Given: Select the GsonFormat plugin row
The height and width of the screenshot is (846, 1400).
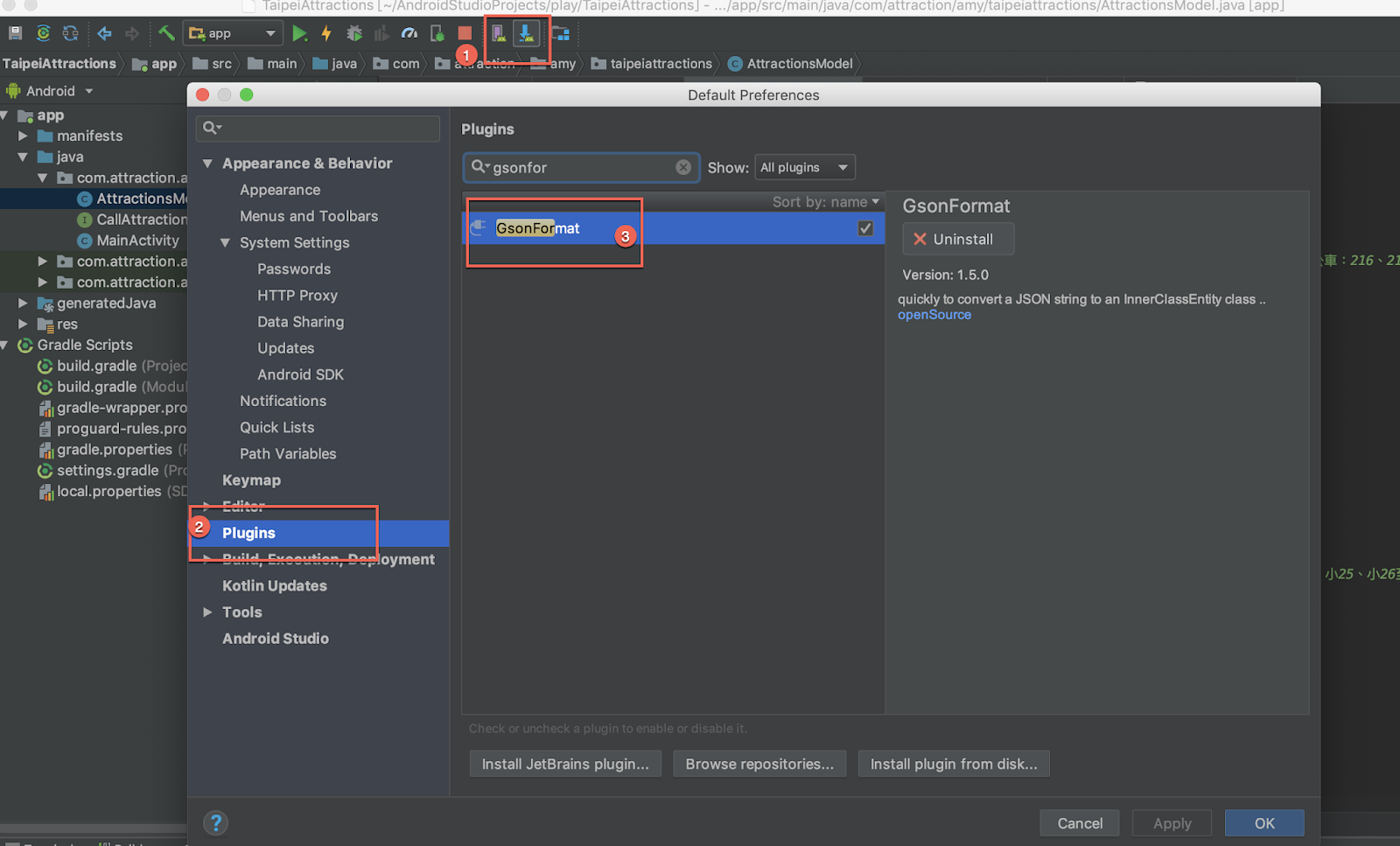Looking at the screenshot, I should (673, 228).
